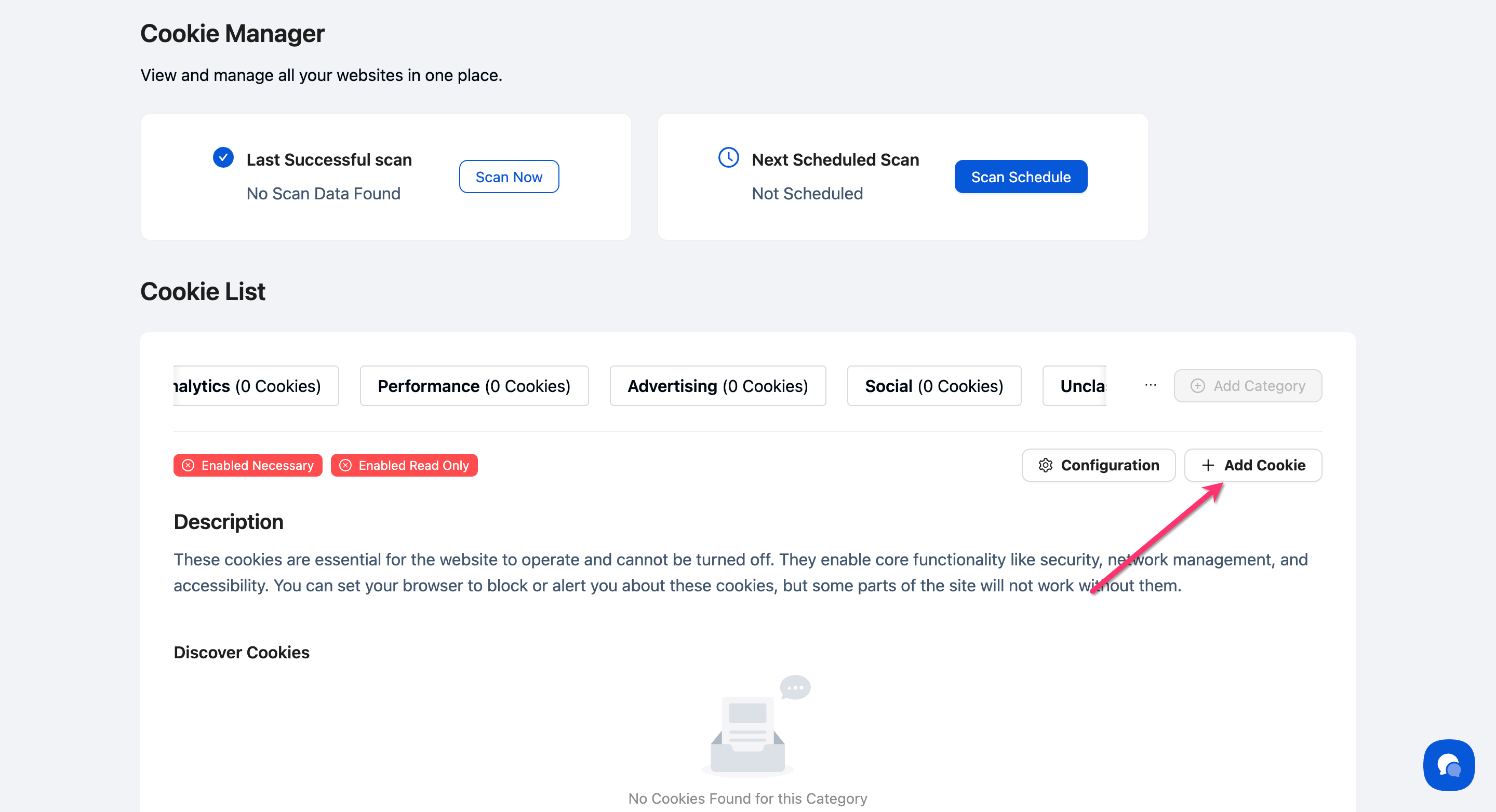Click the plus icon in Add Cookie

(x=1208, y=465)
